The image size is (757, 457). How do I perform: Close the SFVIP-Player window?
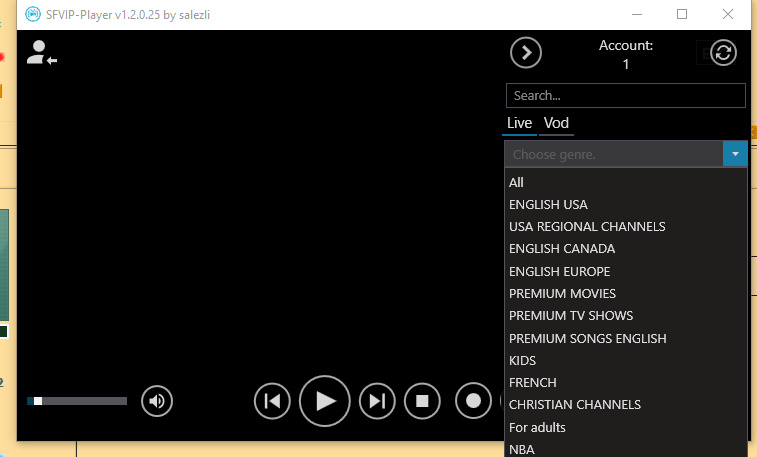(728, 14)
